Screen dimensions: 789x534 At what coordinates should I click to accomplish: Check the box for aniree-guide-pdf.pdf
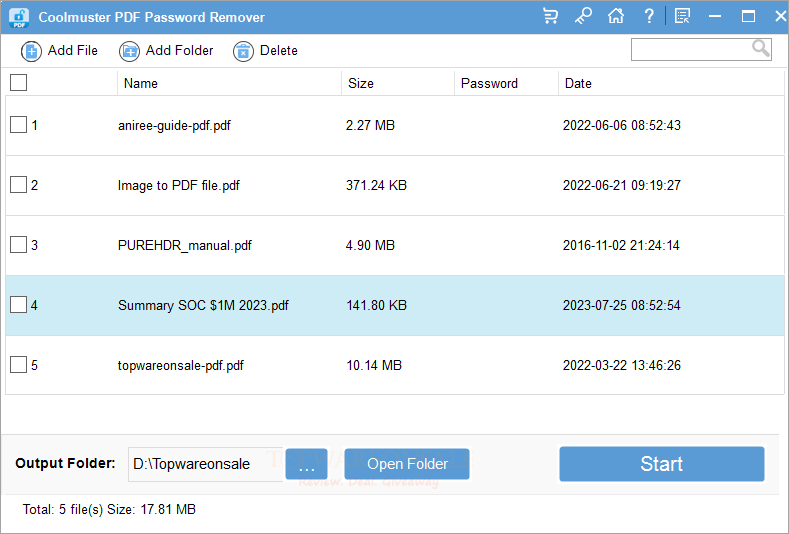coord(19,125)
